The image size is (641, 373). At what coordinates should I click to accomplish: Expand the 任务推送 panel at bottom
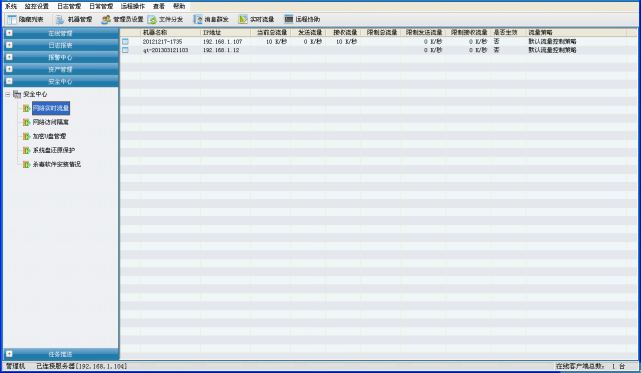pyautogui.click(x=61, y=354)
